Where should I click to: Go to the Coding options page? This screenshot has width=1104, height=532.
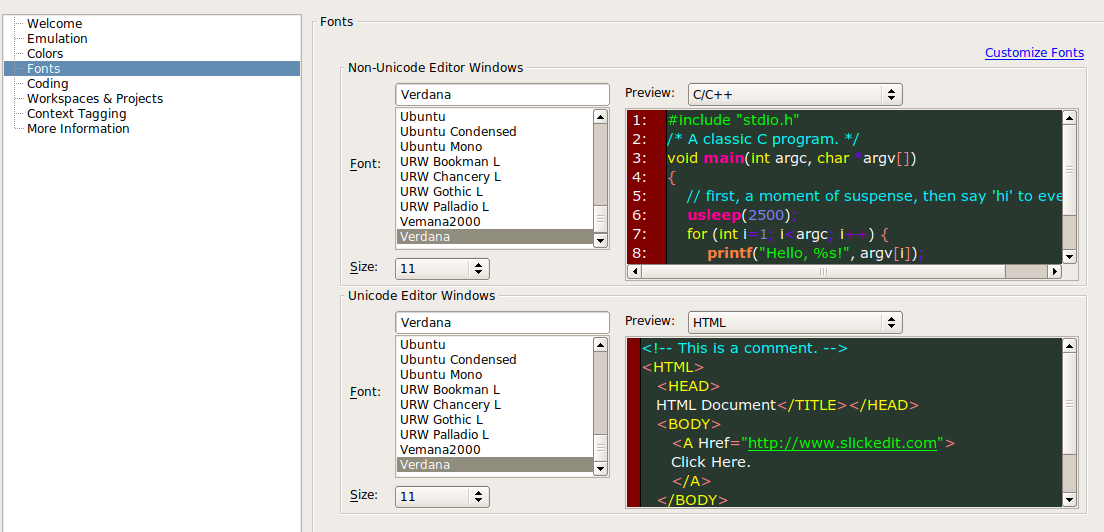[x=48, y=84]
